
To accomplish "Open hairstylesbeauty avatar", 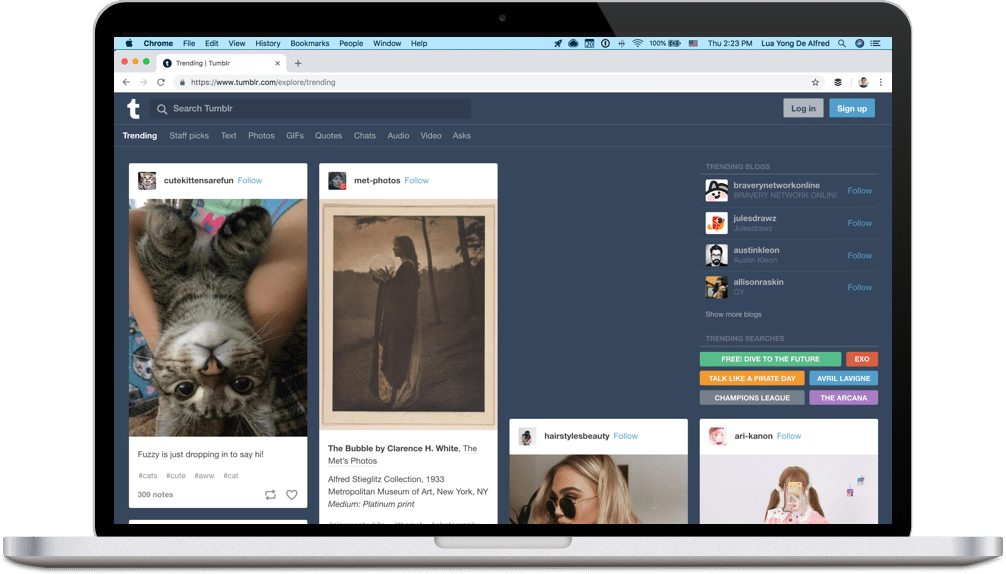I will (x=527, y=437).
